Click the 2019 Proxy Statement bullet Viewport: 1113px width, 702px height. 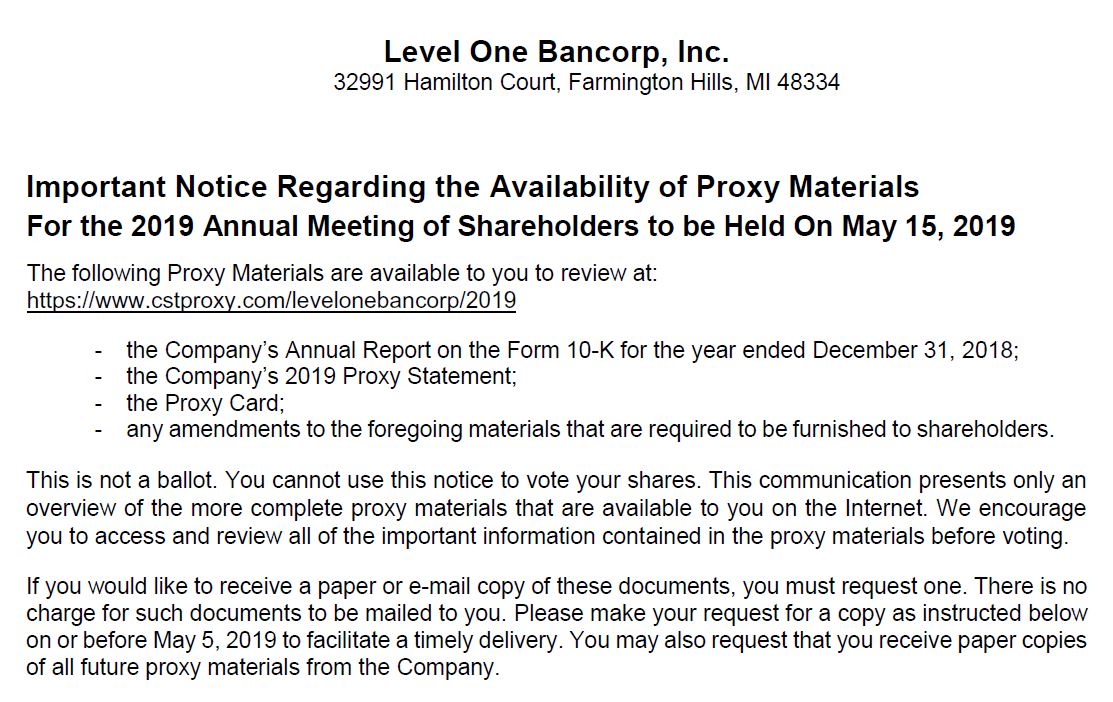click(321, 377)
